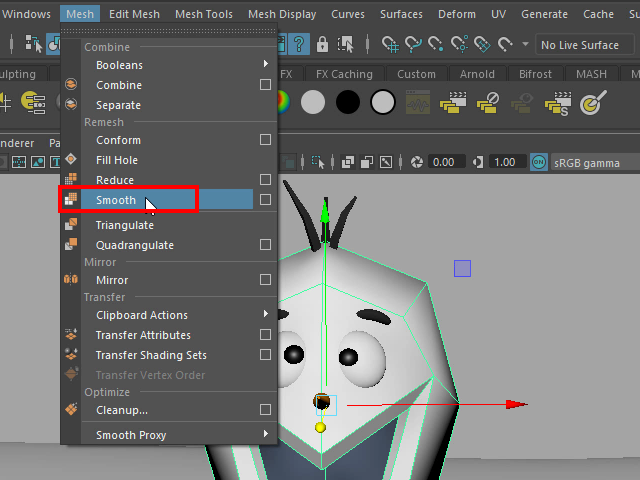Click the gamma value field showing 1.00
This screenshot has height=480, width=640.
[x=504, y=162]
